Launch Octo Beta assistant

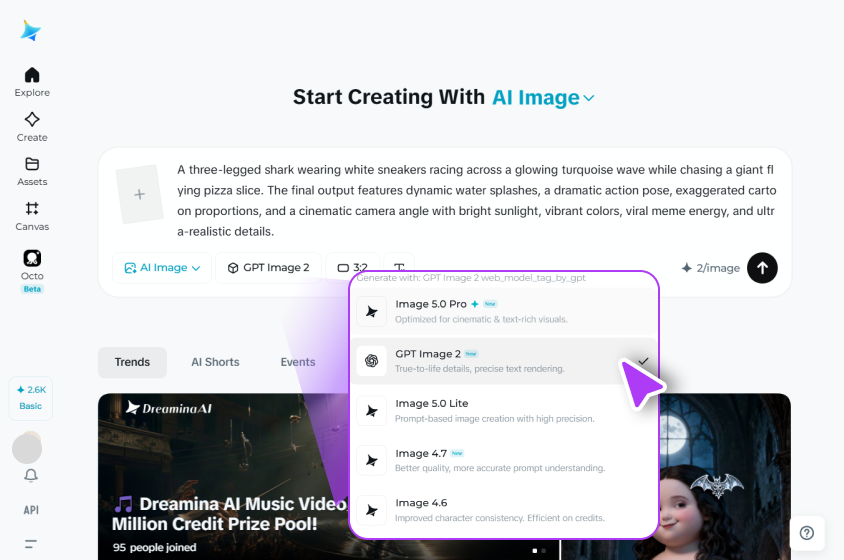[x=32, y=271]
